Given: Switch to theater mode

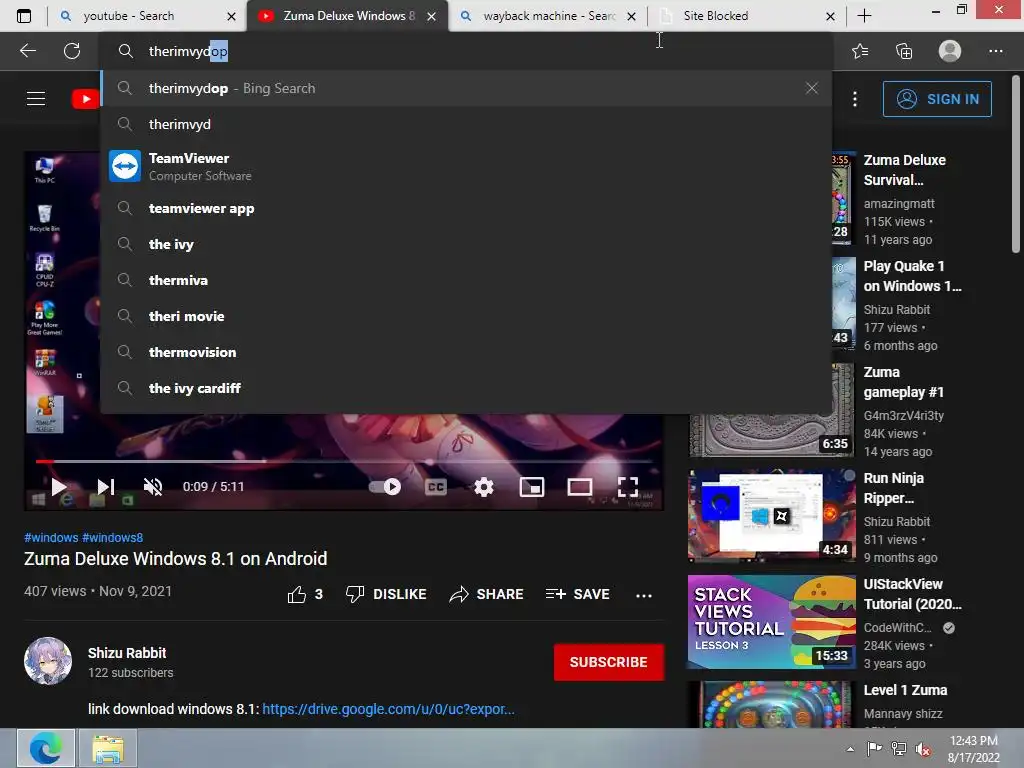Looking at the screenshot, I should (580, 487).
